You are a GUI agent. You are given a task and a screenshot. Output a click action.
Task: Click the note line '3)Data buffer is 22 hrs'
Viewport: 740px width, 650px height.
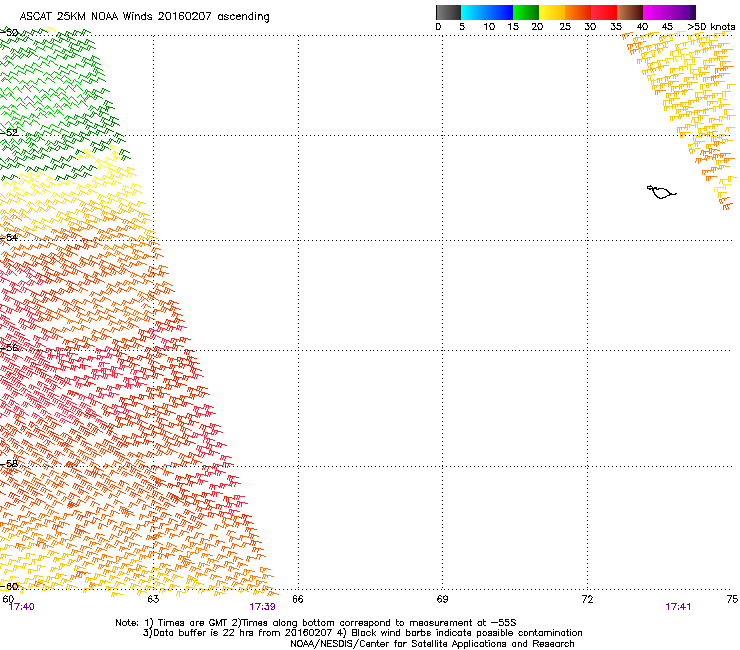pyautogui.click(x=362, y=633)
